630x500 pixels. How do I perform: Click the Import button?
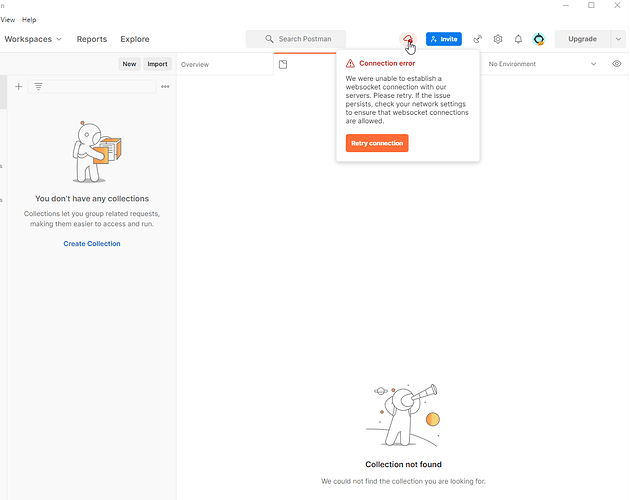pos(157,64)
